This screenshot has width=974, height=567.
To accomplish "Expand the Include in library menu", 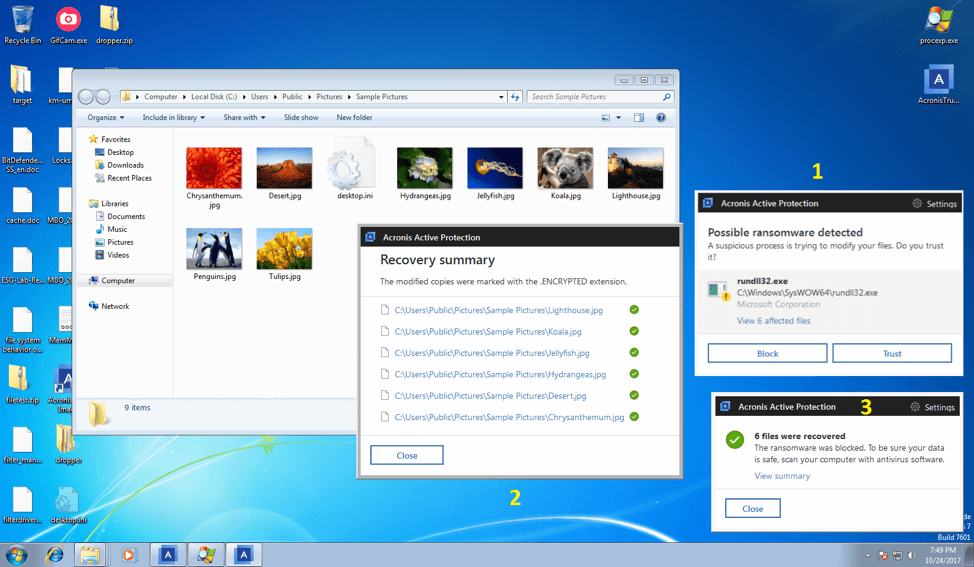I will coord(173,117).
